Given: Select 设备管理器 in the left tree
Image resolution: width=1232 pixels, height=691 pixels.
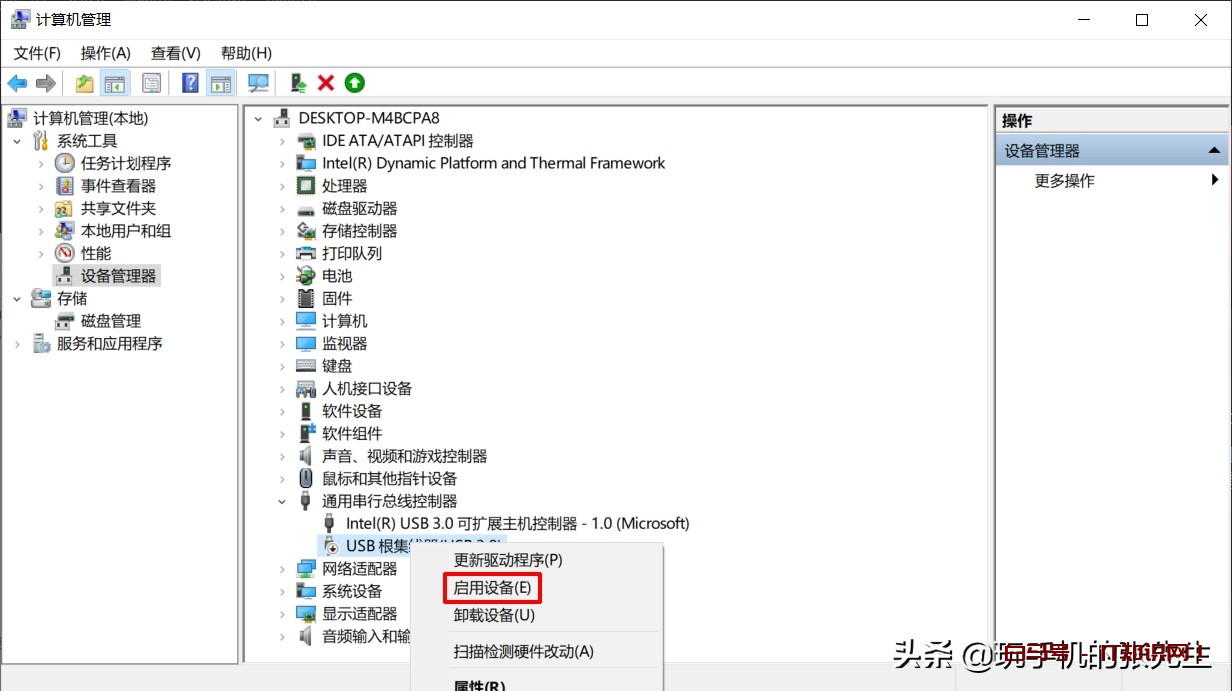Looking at the screenshot, I should pyautogui.click(x=118, y=276).
